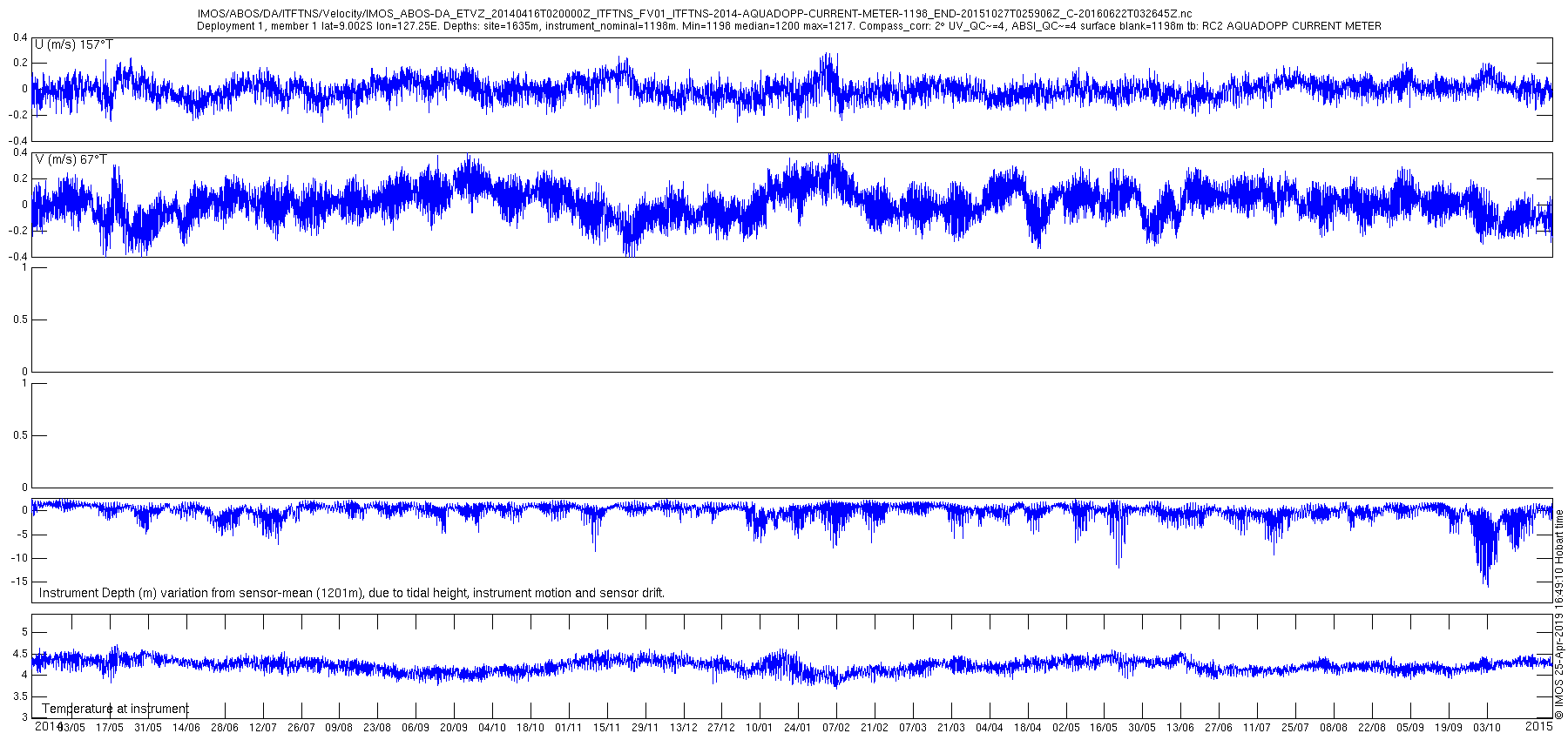Select the '11/07' date tick label

(x=1257, y=728)
